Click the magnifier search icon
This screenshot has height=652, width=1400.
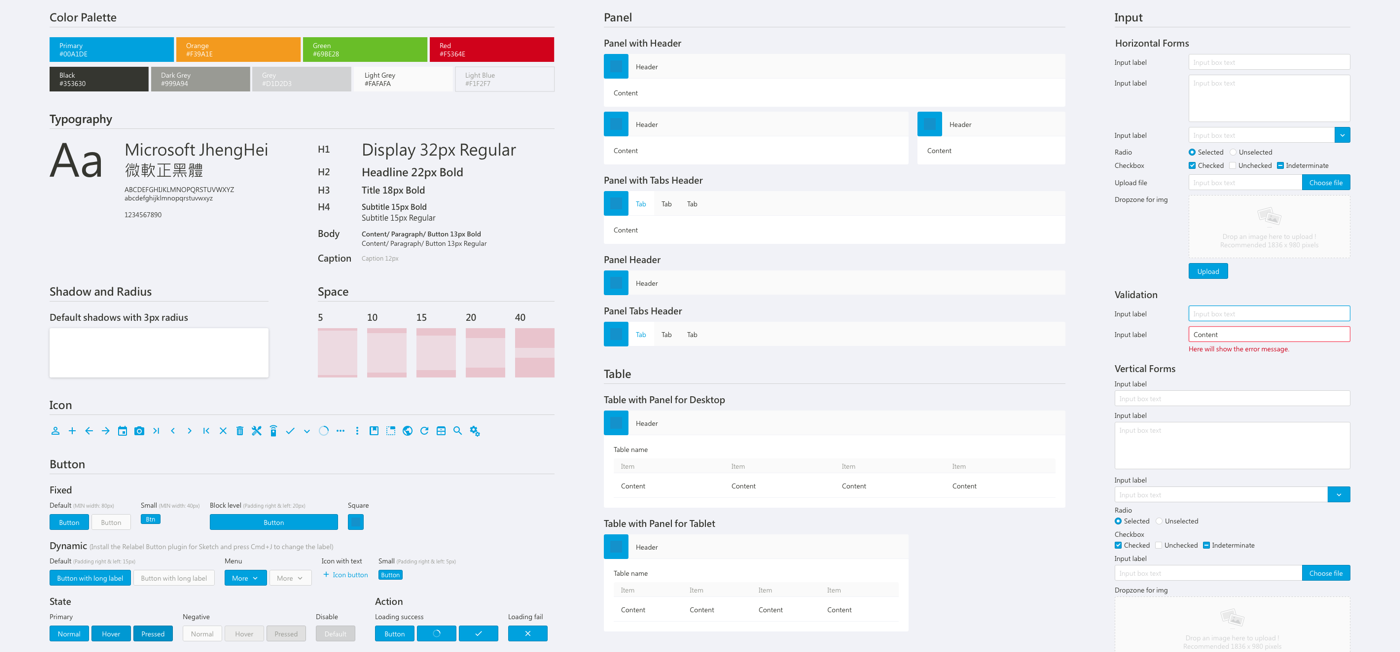click(458, 431)
